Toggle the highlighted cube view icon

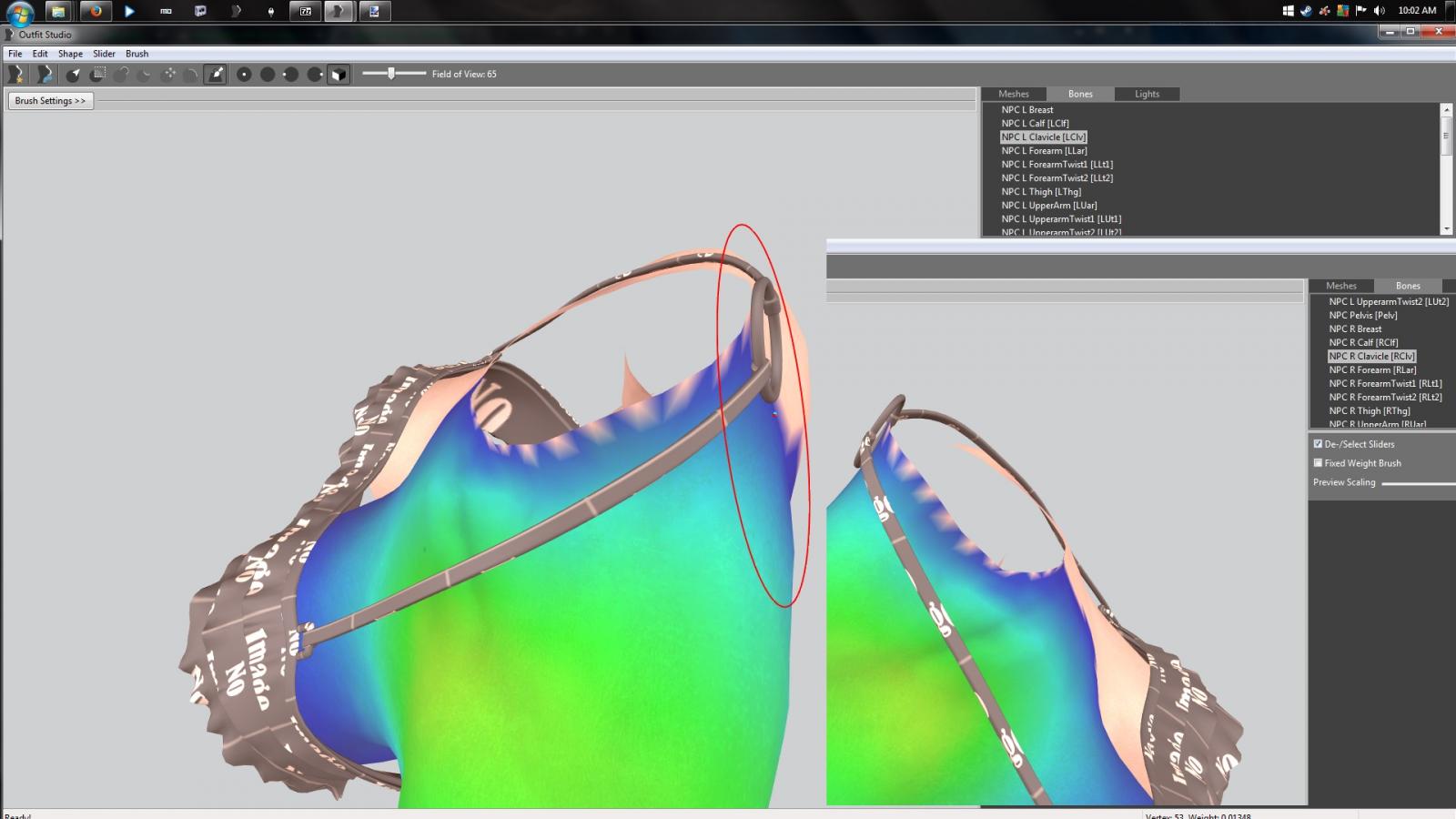click(x=339, y=75)
